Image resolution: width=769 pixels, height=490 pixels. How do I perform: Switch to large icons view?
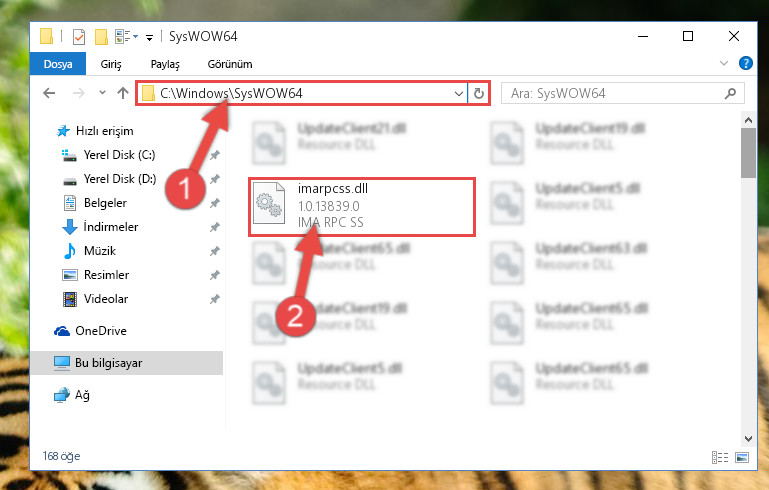pyautogui.click(x=742, y=458)
